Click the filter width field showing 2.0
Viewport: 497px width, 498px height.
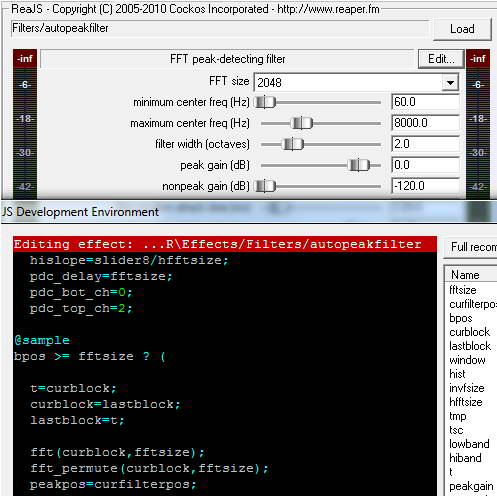pos(425,144)
